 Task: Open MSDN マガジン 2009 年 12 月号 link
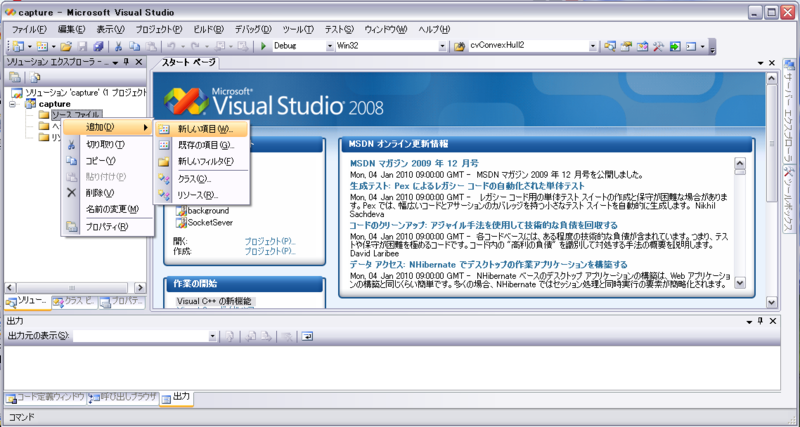click(x=414, y=163)
